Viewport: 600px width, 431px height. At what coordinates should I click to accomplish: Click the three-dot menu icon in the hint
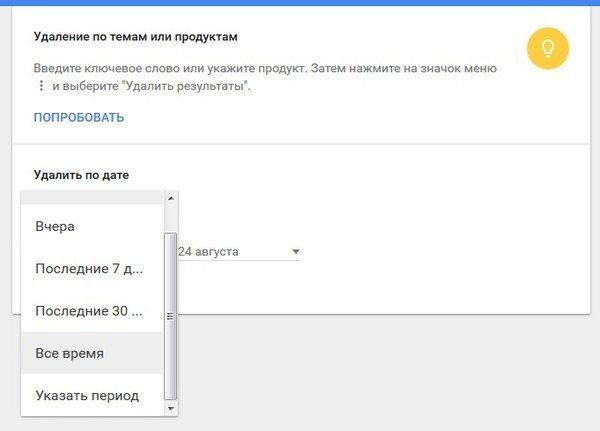coord(41,86)
